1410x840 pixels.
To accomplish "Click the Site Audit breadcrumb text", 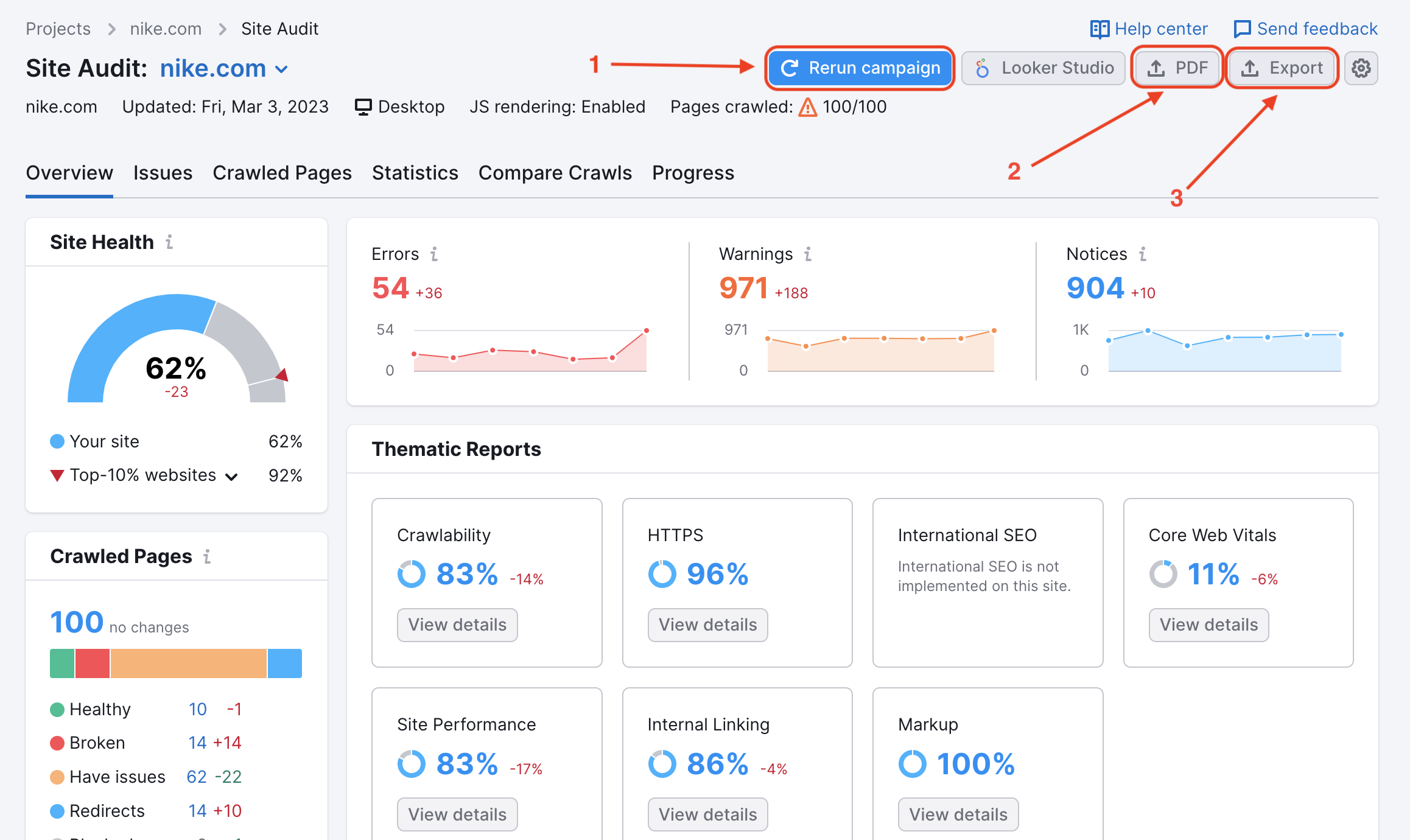I will tap(279, 29).
